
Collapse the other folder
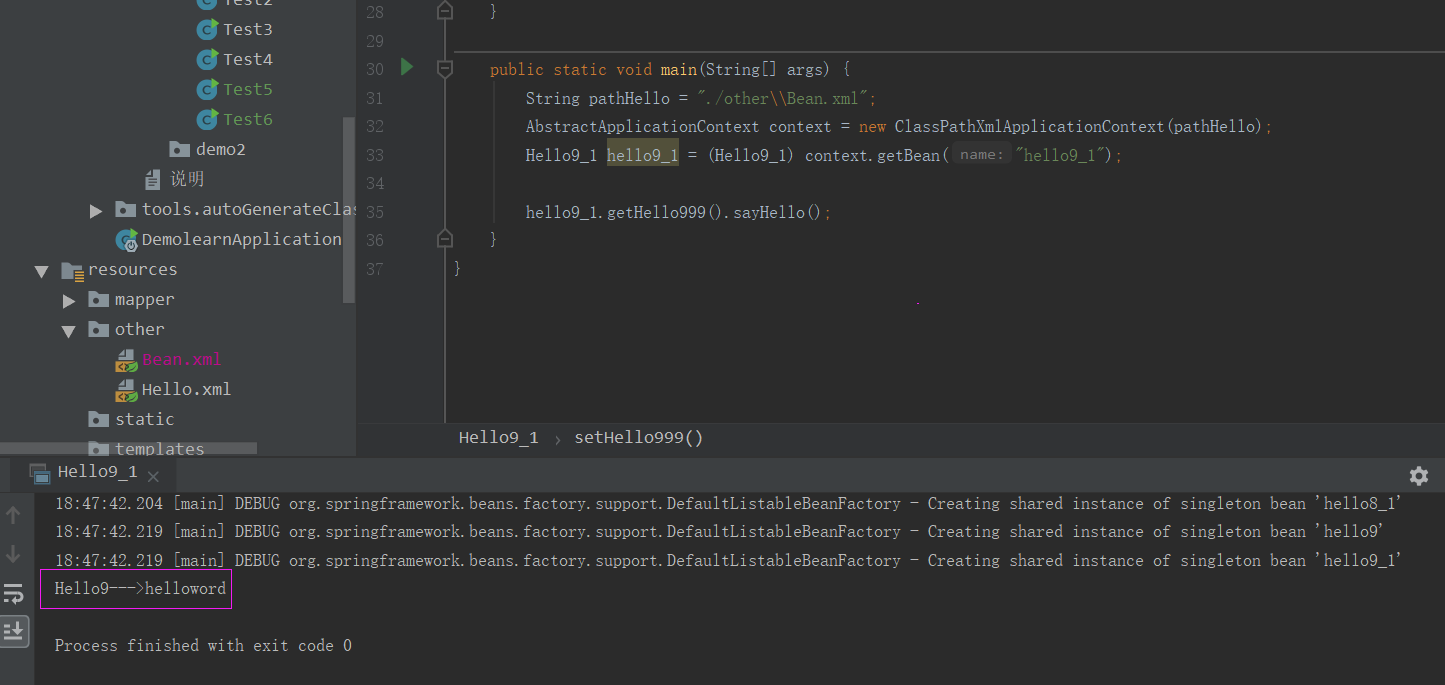click(68, 330)
